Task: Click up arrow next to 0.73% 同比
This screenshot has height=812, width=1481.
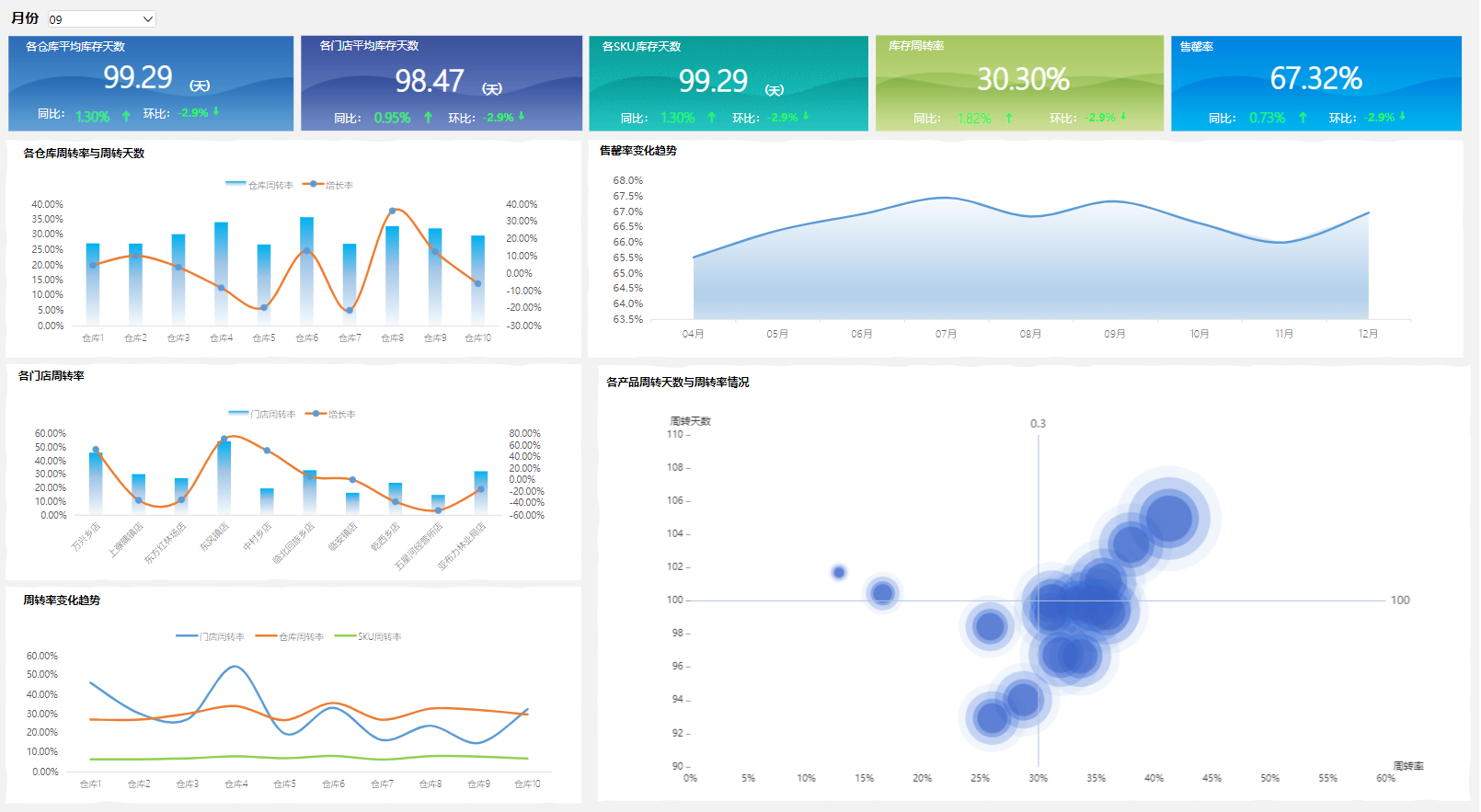Action: [1303, 118]
